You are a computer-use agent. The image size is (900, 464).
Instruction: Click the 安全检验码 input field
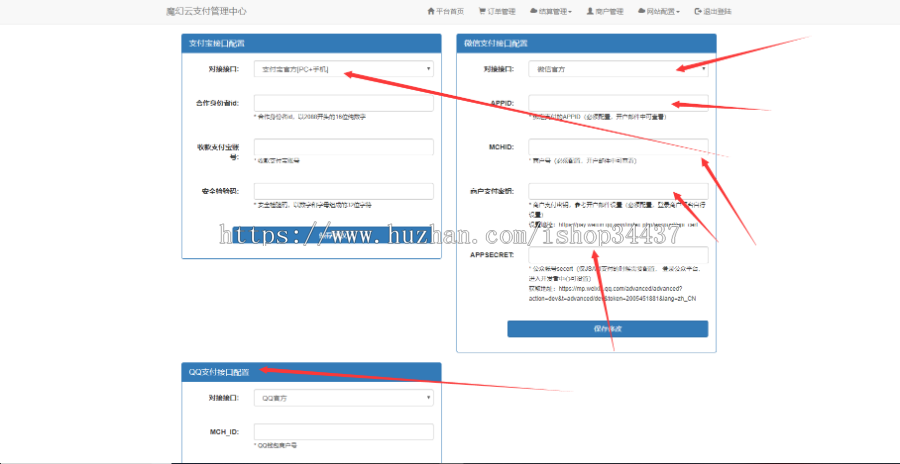(343, 191)
